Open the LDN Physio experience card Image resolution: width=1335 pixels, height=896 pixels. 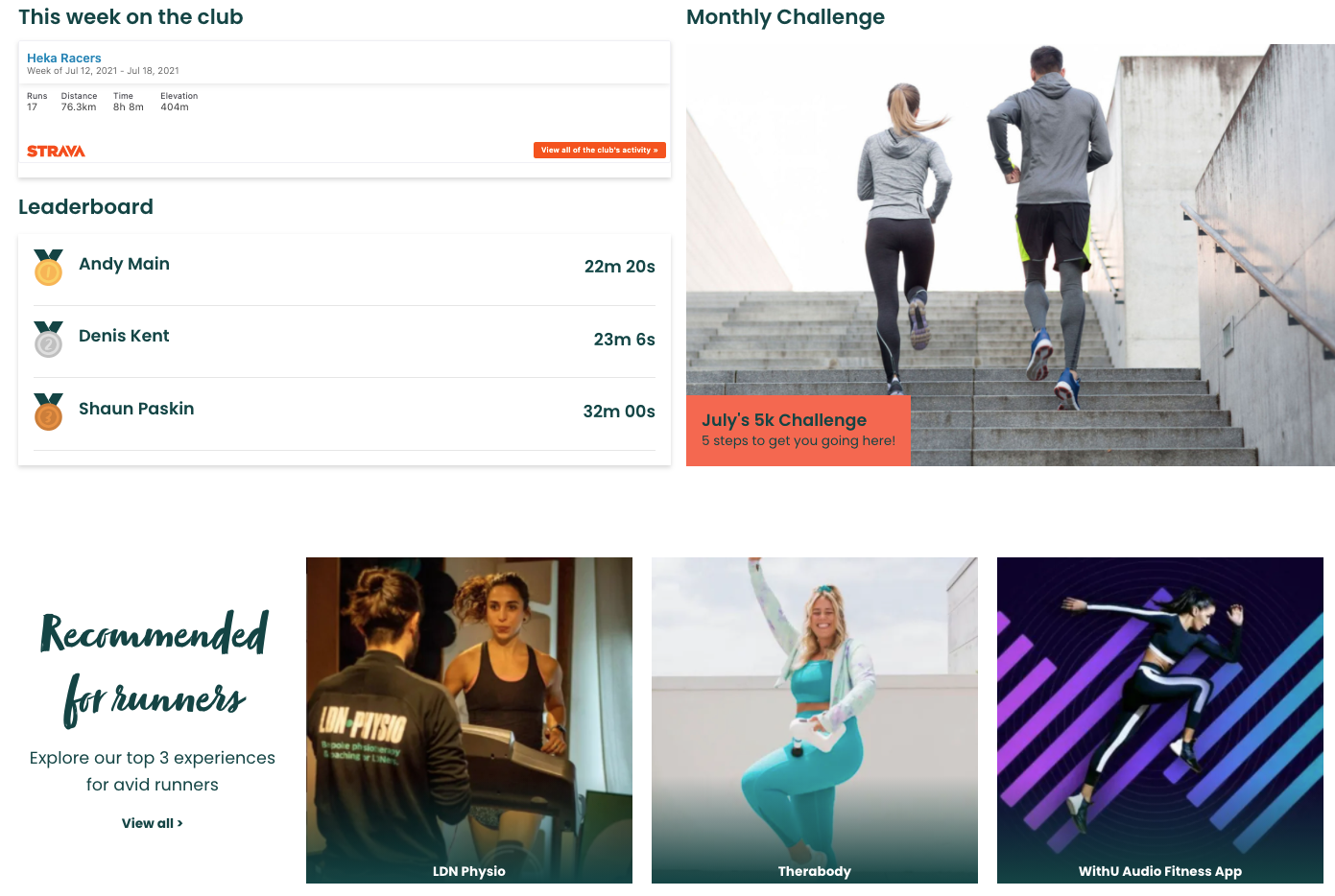[x=469, y=720]
